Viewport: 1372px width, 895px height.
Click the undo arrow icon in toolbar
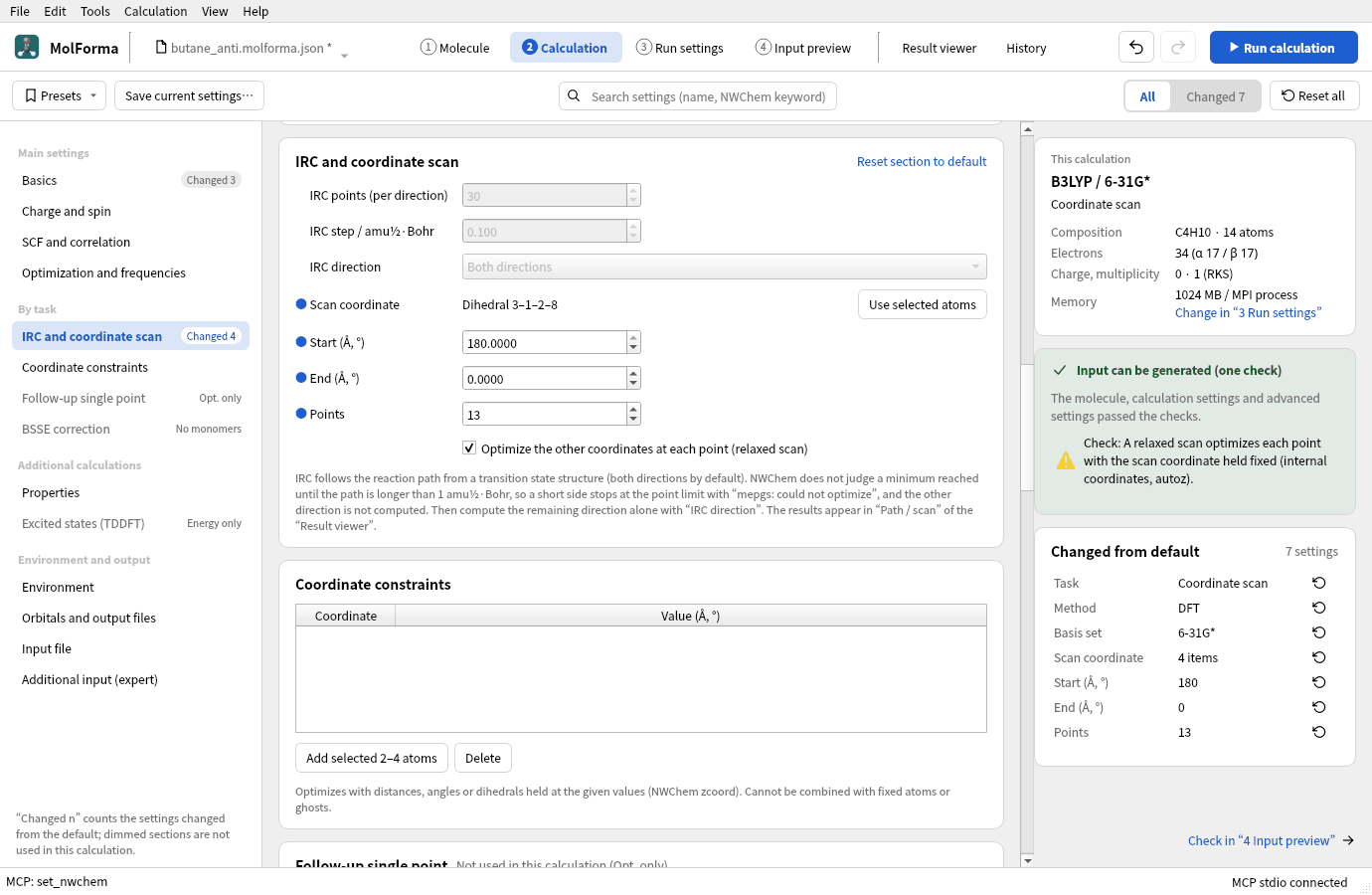pos(1136,47)
